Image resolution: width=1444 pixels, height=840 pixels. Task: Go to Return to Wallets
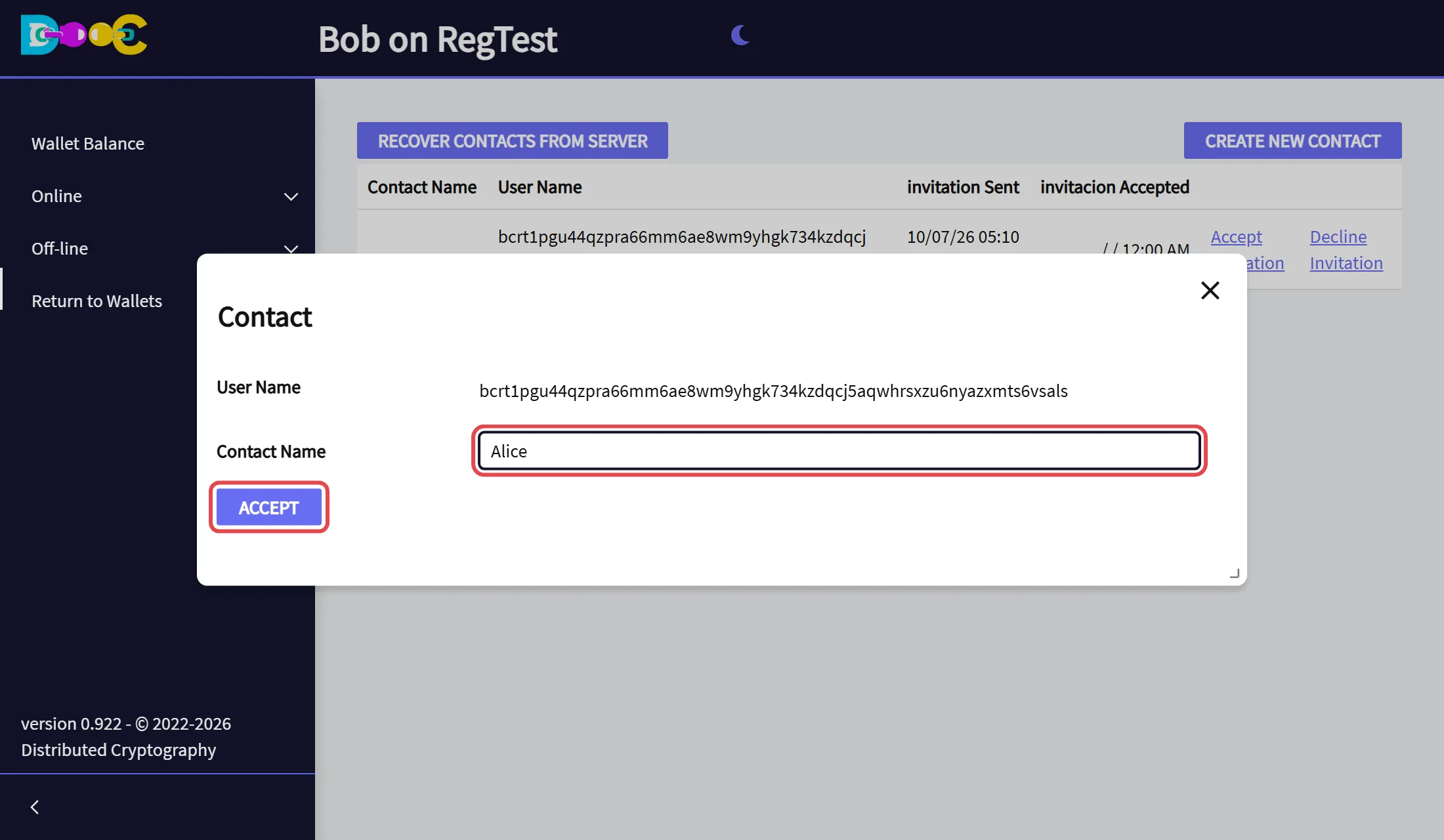click(x=96, y=301)
